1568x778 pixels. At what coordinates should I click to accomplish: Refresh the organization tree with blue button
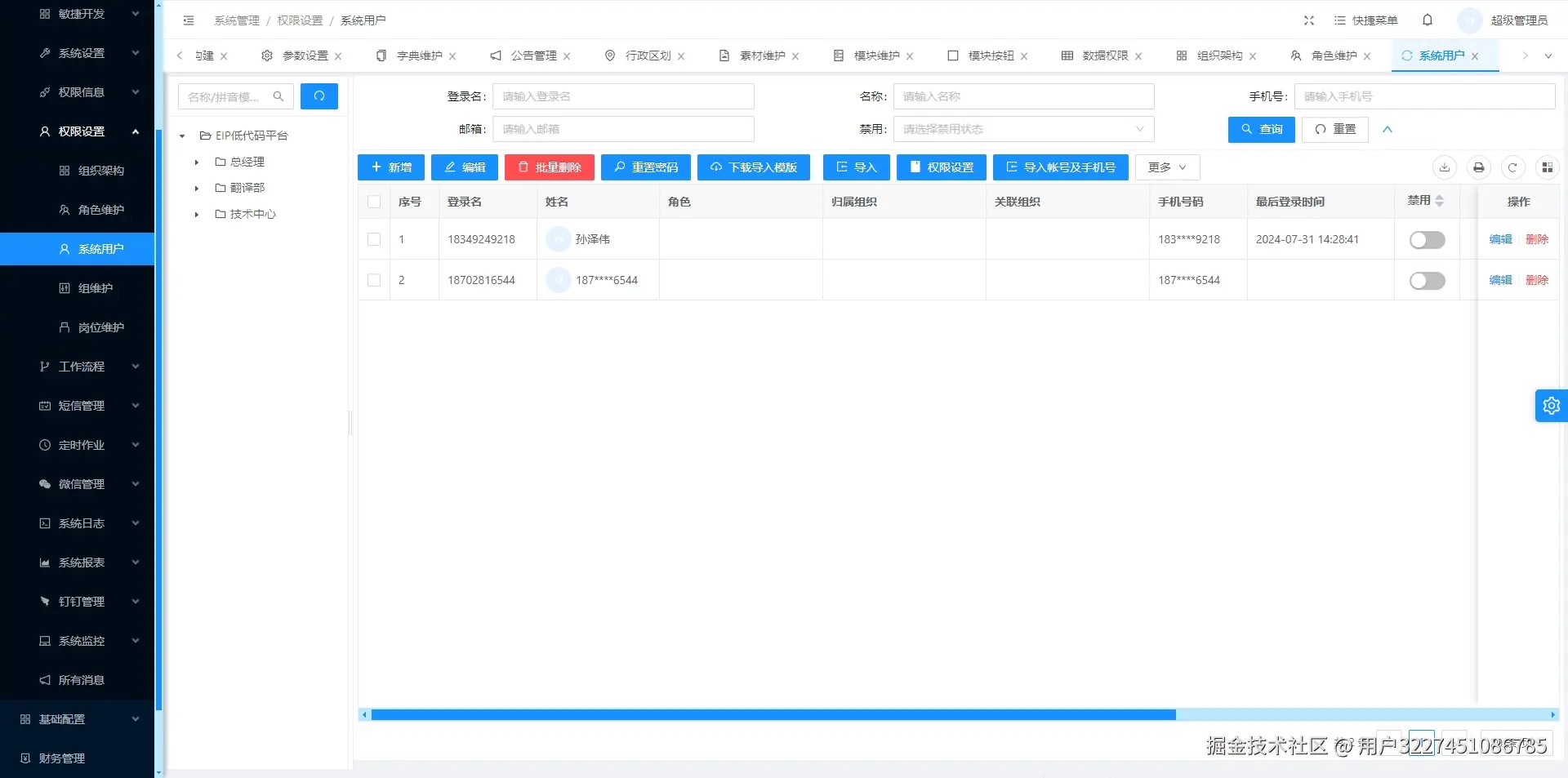[319, 96]
